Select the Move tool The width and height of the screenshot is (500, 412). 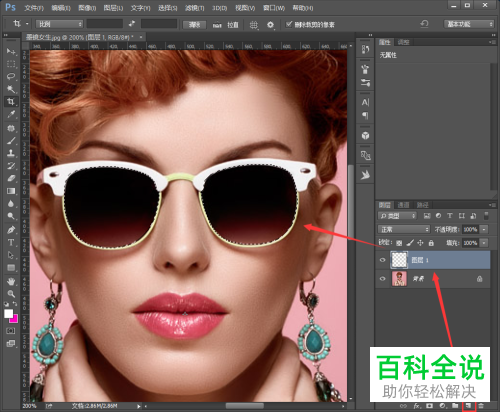11,51
